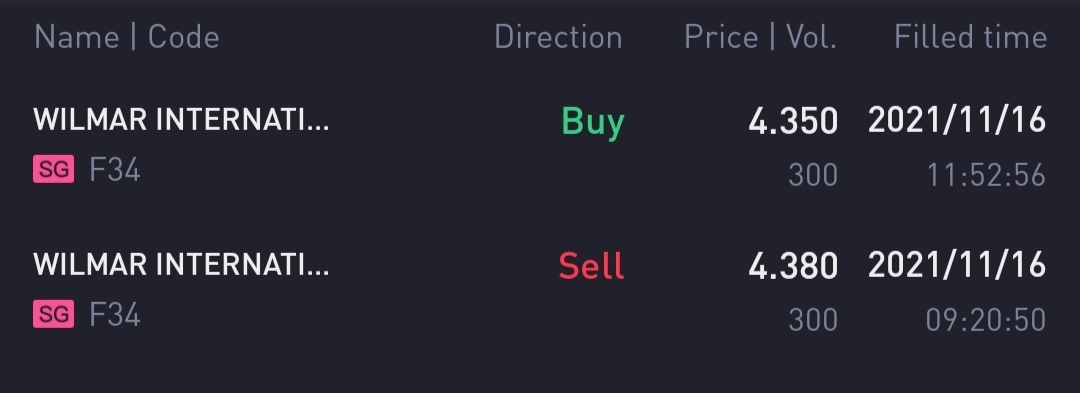Click the 09:20:50 filled time
Viewport: 1080px width, 393px height.
click(986, 320)
